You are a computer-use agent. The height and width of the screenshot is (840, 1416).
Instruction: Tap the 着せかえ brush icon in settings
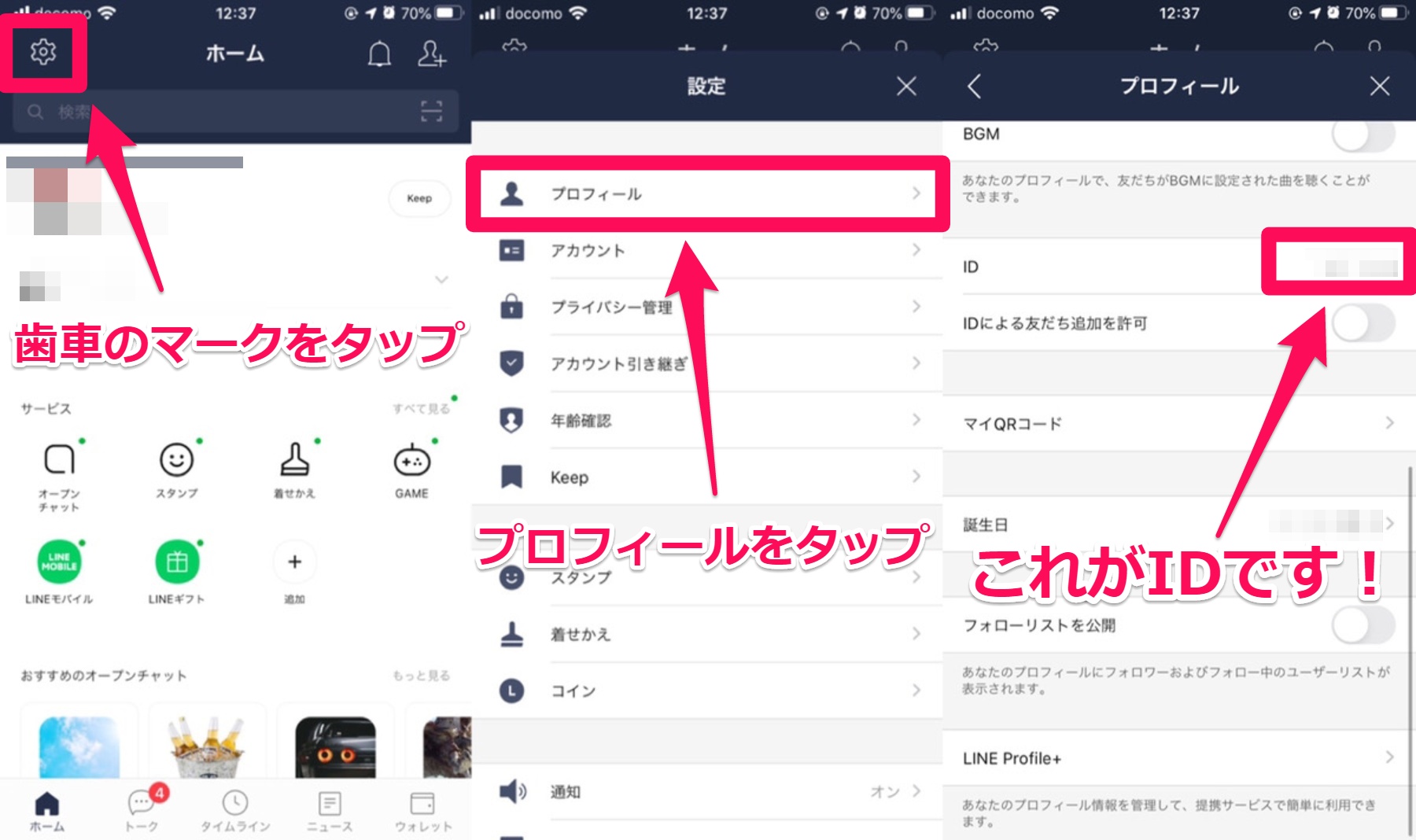[512, 633]
